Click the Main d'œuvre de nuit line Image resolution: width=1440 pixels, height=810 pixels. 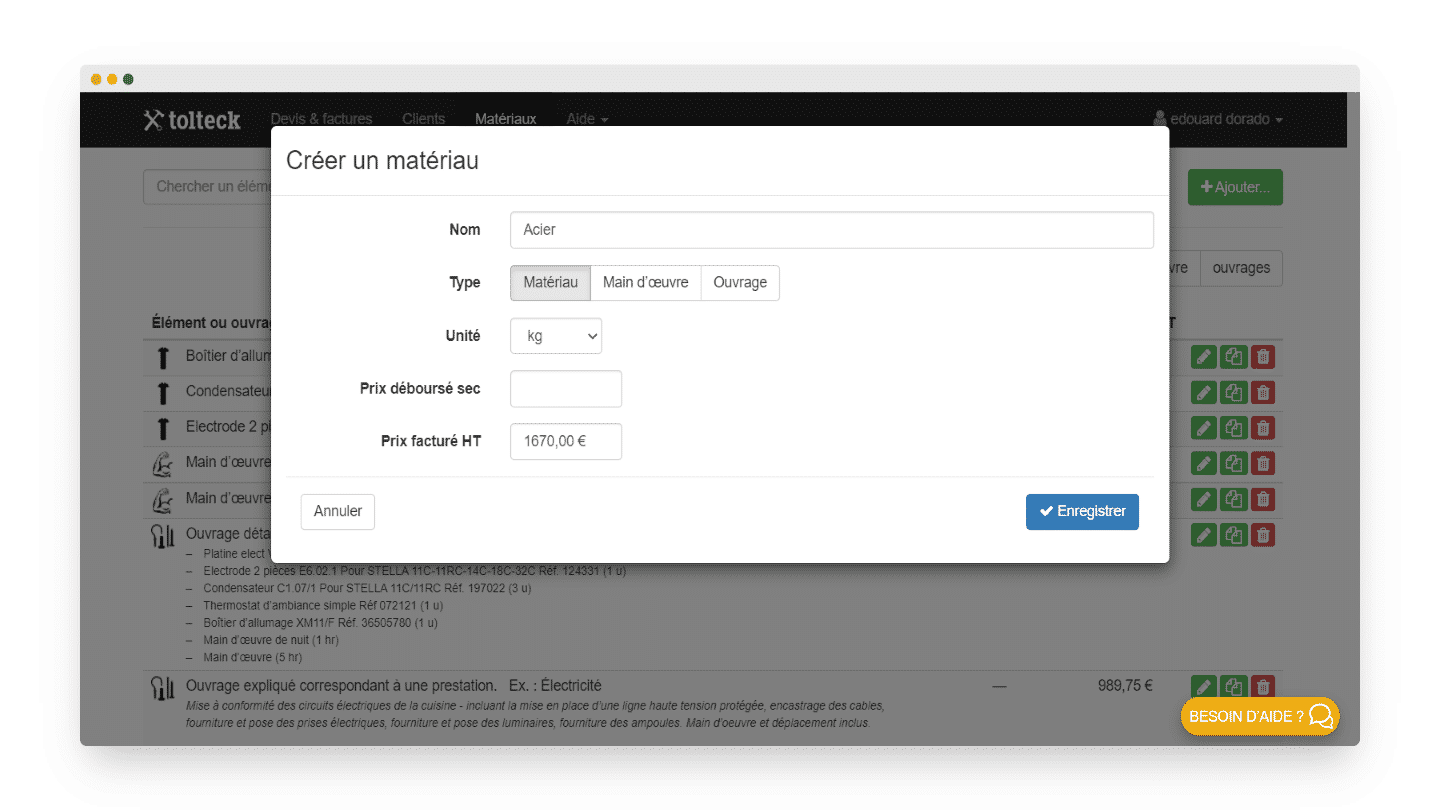pos(271,640)
